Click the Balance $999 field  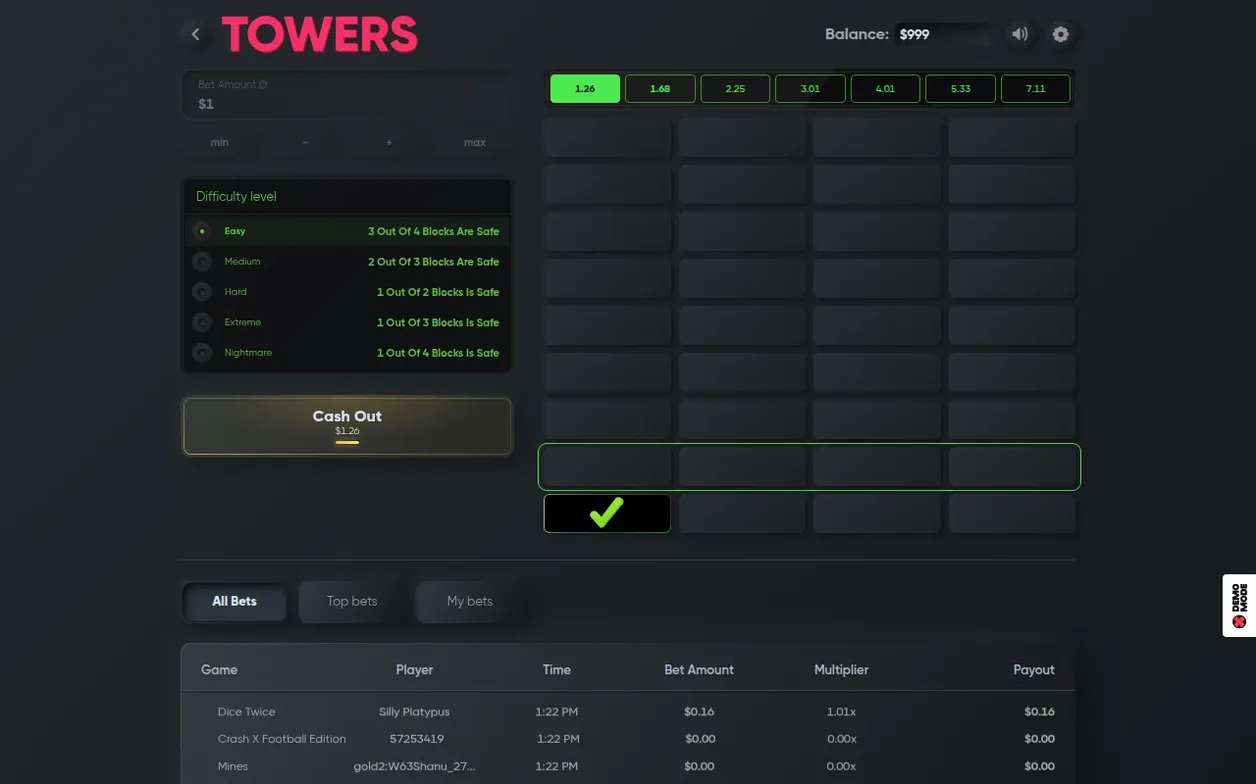(x=944, y=34)
